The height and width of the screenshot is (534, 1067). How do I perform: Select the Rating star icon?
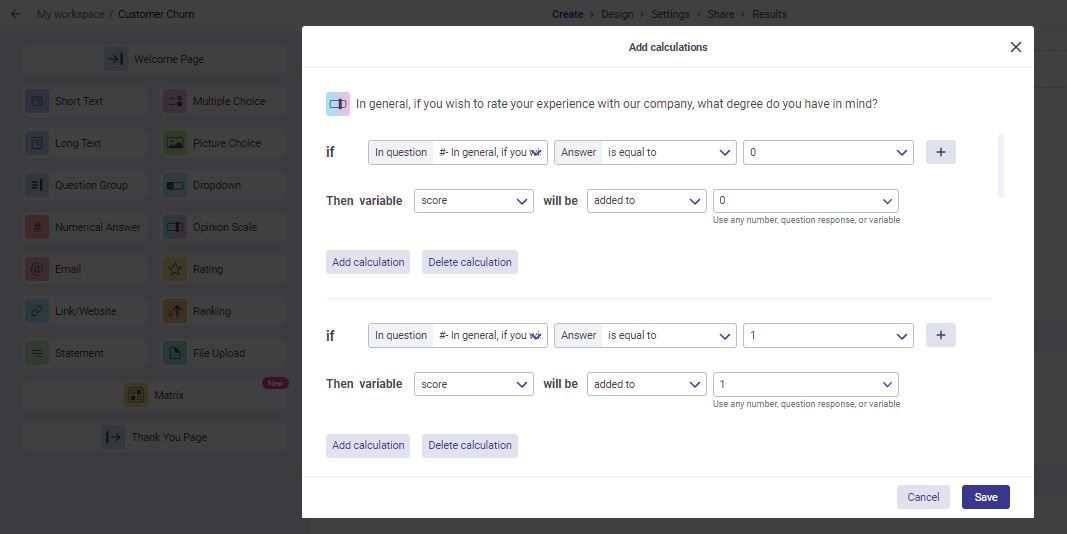[x=175, y=269]
